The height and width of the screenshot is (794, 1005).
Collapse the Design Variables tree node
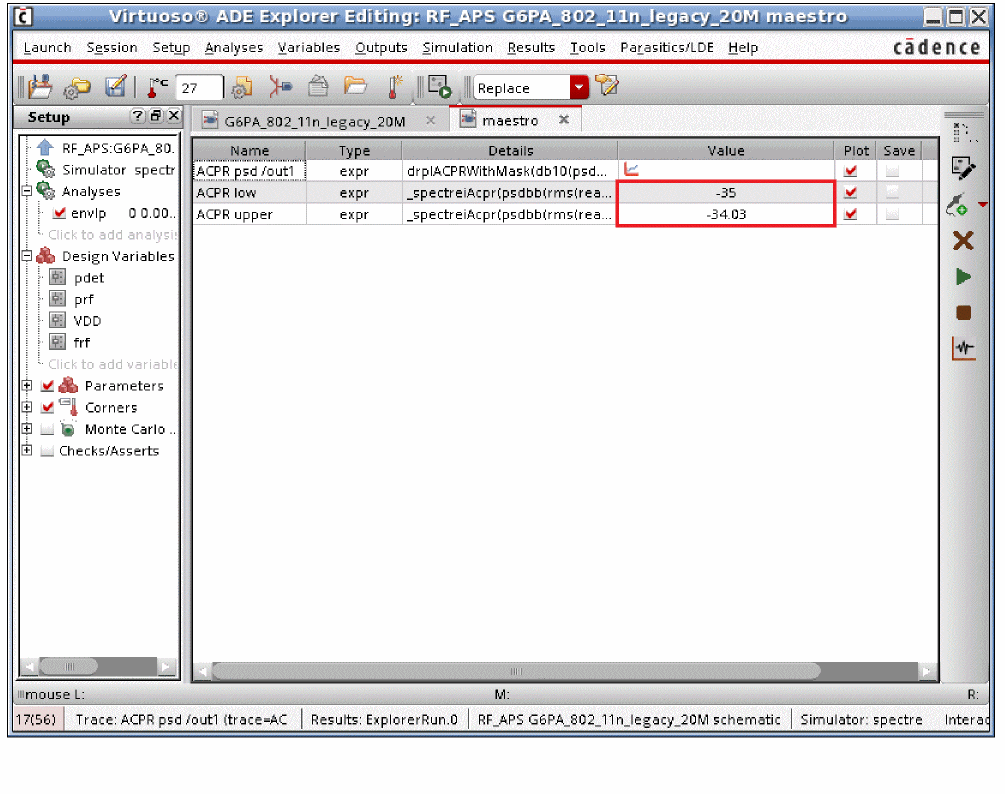(27, 256)
